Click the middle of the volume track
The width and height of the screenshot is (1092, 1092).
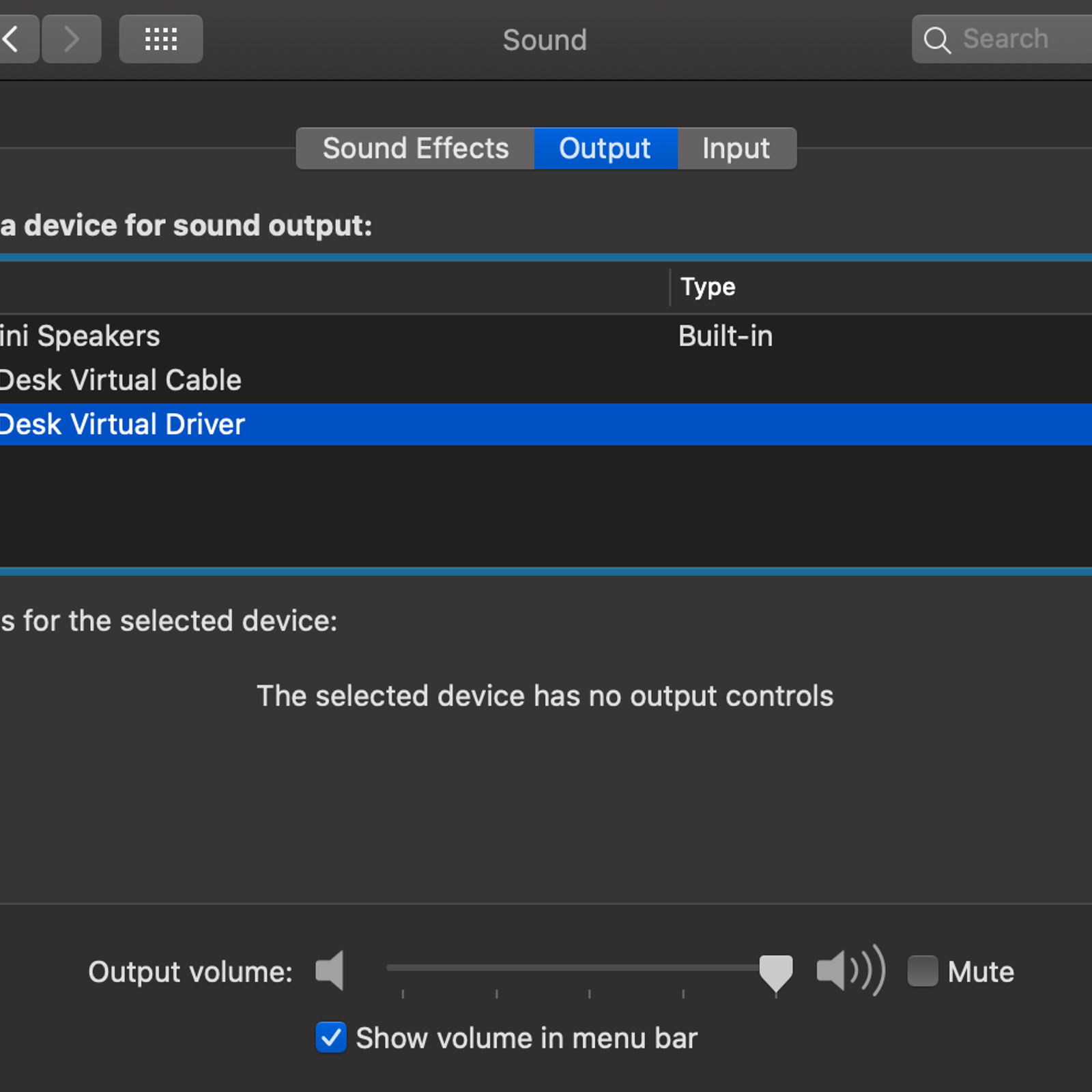(x=580, y=968)
